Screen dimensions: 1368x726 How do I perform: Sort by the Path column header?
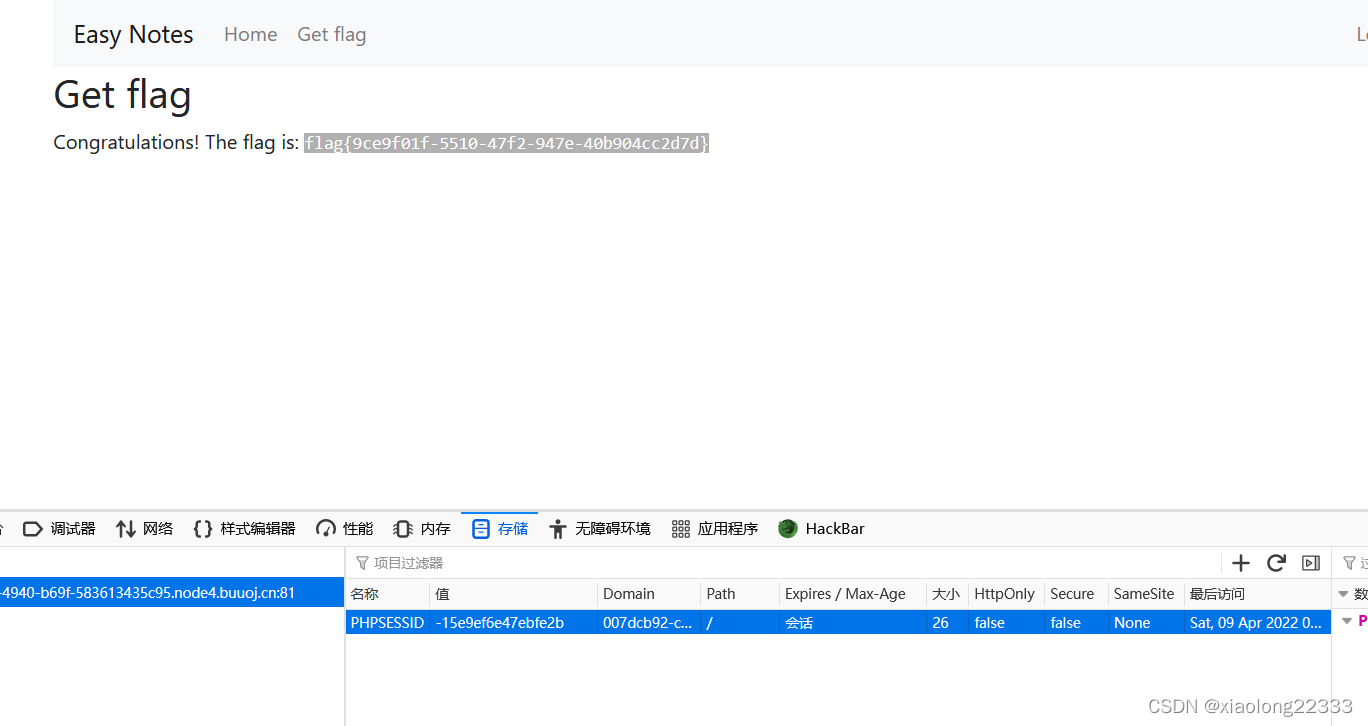tap(740, 594)
